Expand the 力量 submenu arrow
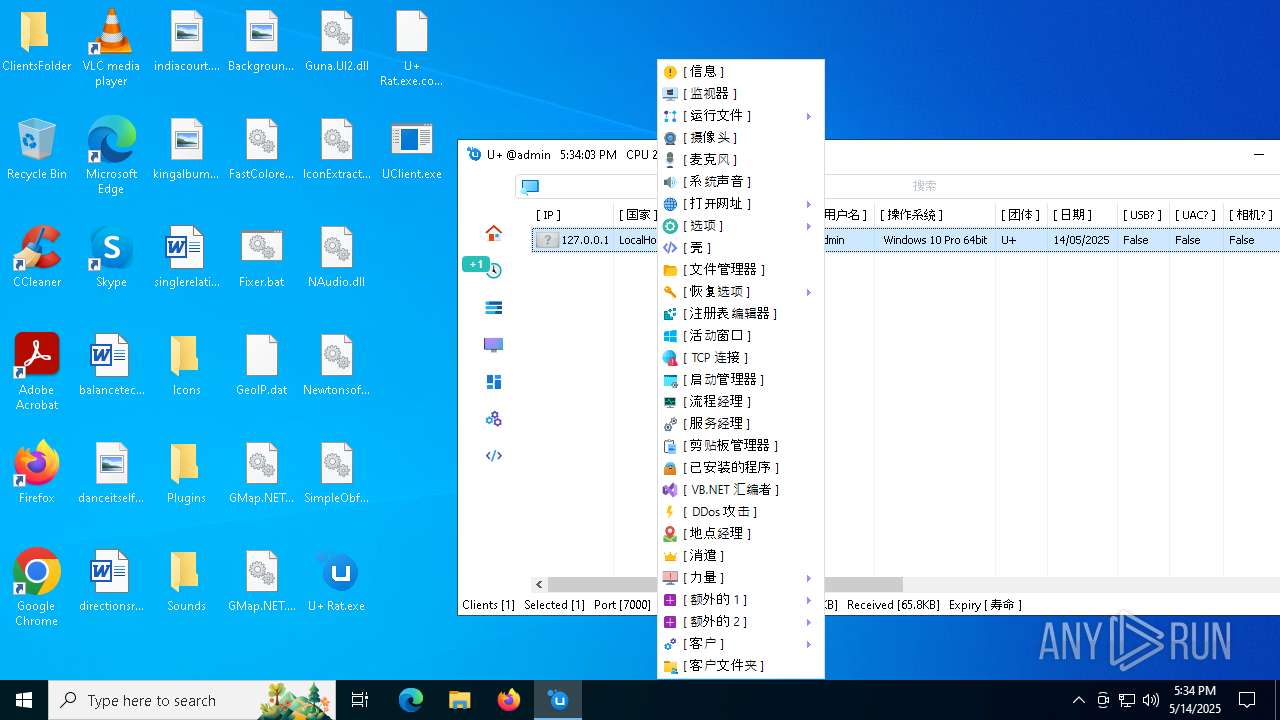The image size is (1280, 720). (x=808, y=578)
